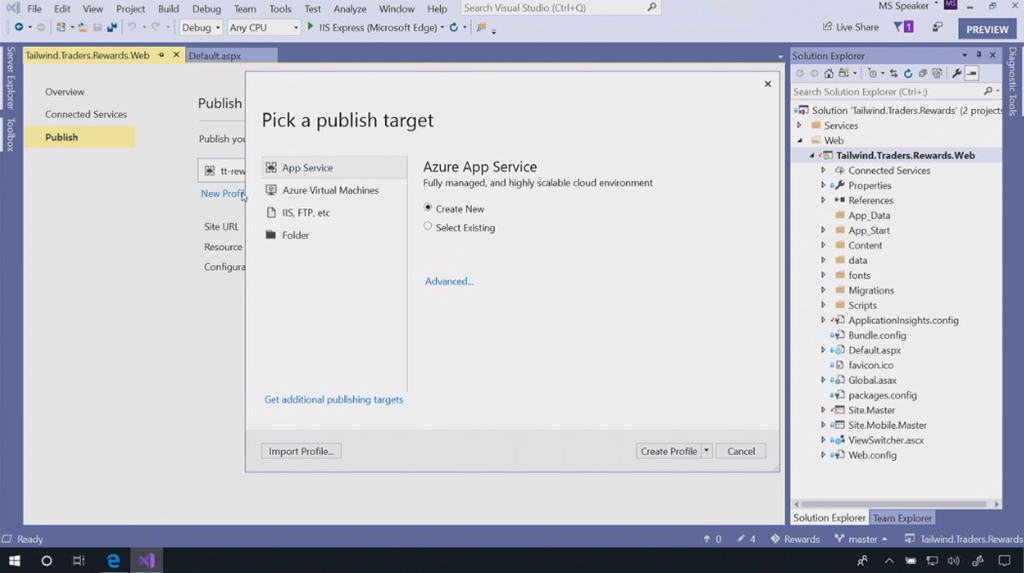Screen dimensions: 1024x573
Task: Open the Any CPU platform dropdown
Action: tap(263, 28)
